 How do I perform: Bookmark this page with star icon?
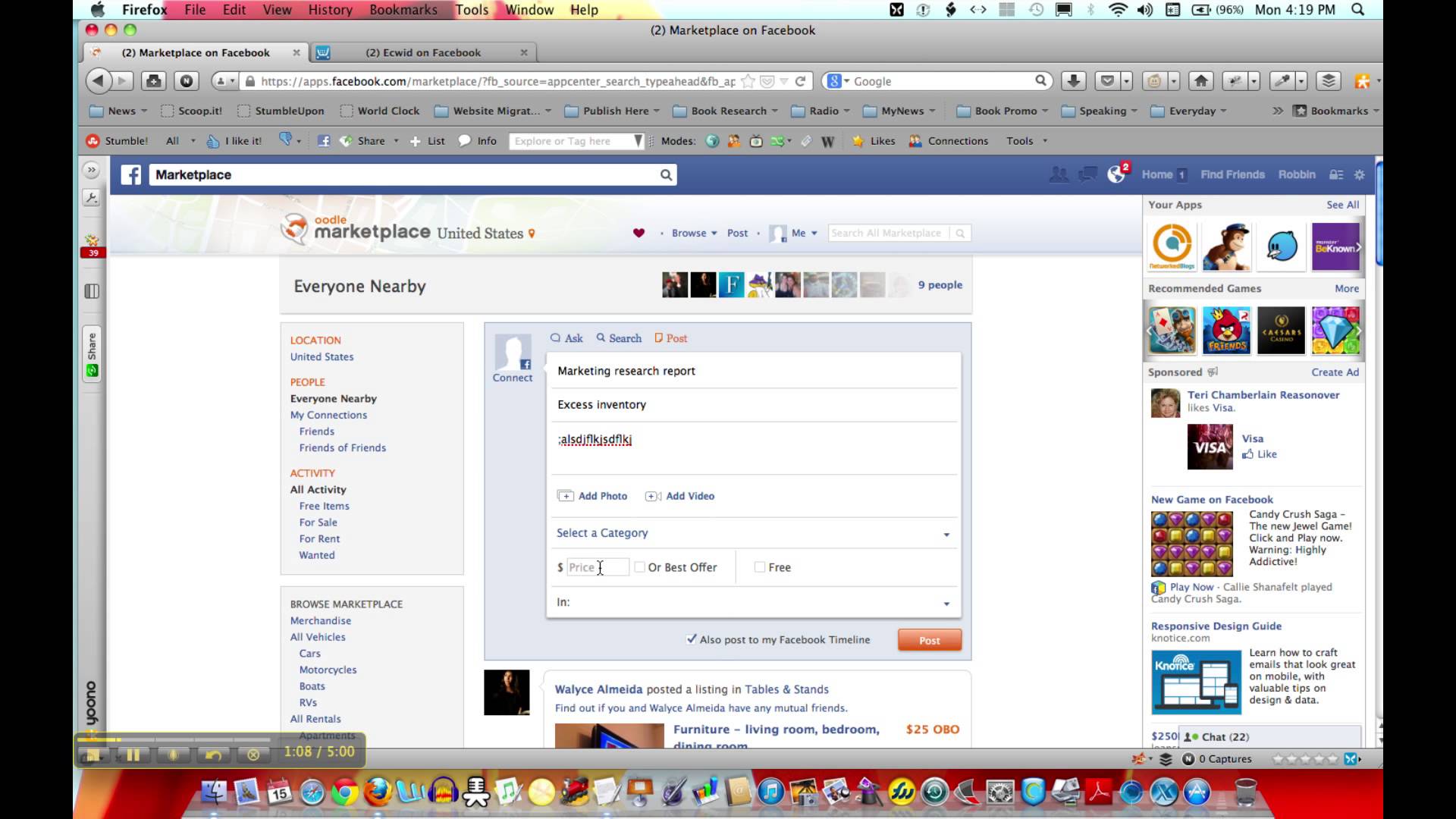[748, 81]
